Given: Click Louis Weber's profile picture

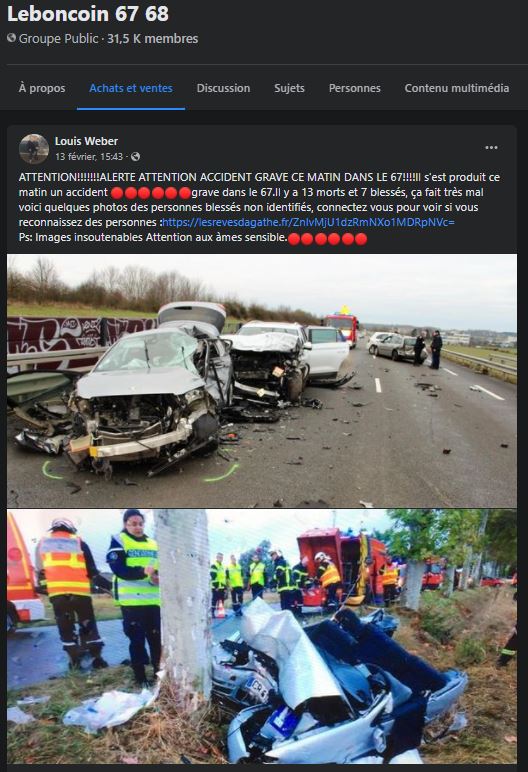Looking at the screenshot, I should click(33, 149).
